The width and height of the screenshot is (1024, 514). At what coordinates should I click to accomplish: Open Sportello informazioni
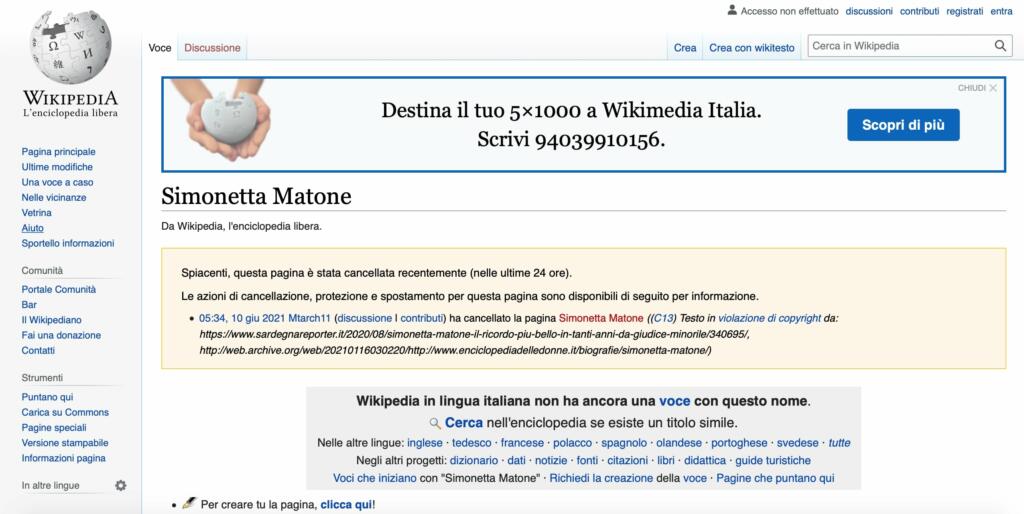(68, 243)
